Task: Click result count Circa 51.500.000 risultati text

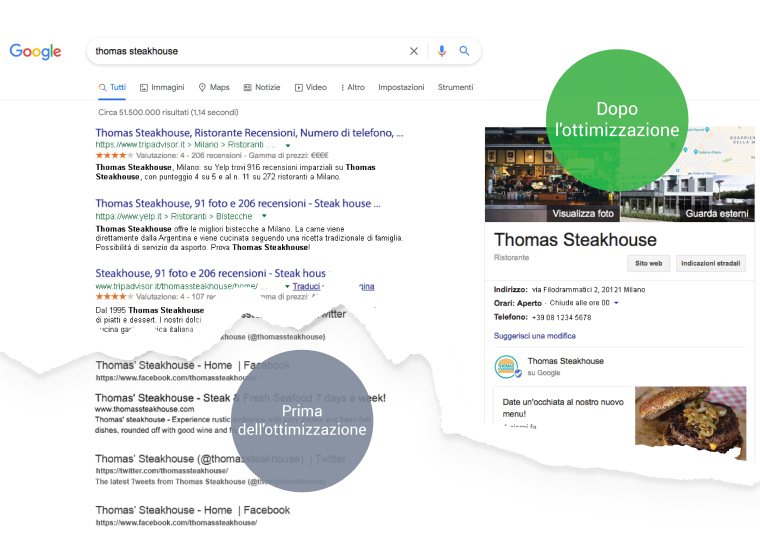Action: (x=168, y=112)
